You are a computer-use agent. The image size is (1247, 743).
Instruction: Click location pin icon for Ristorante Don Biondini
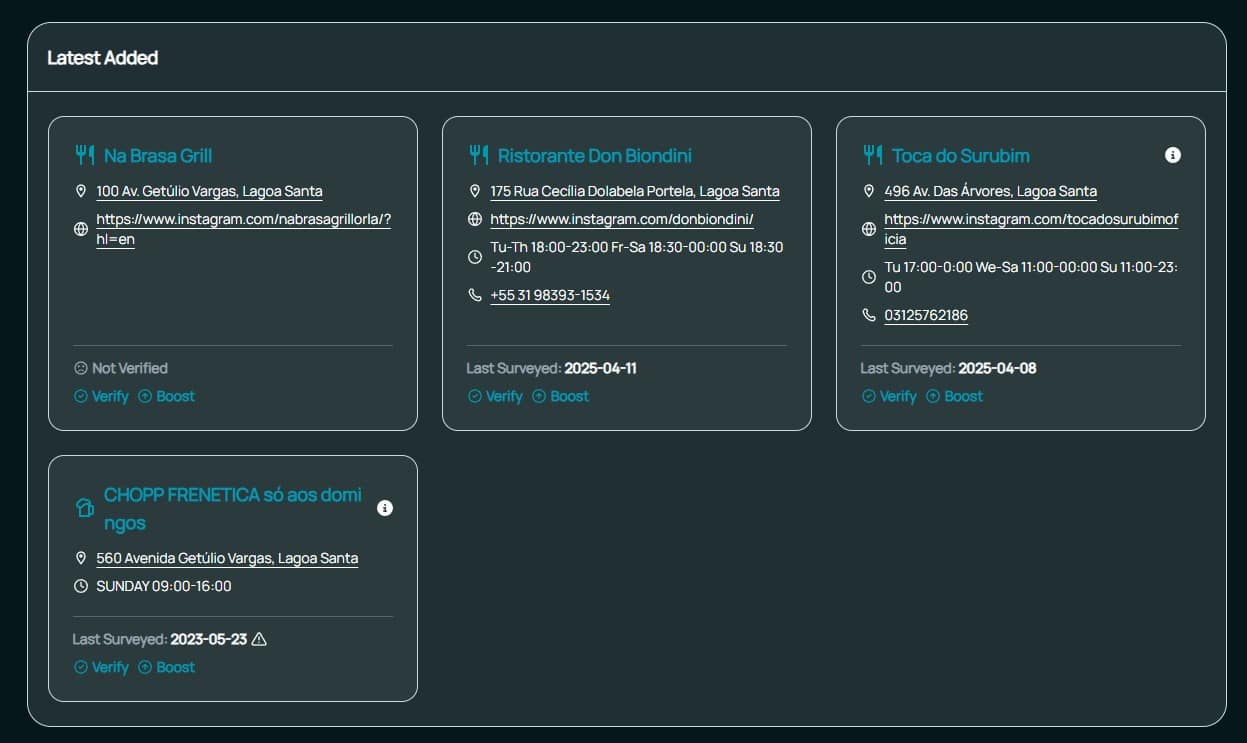click(475, 191)
